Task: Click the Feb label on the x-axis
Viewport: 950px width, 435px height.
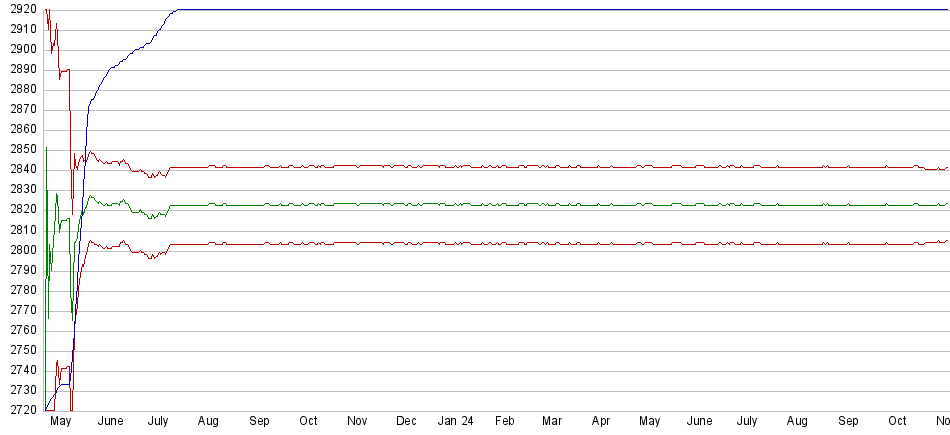Action: pos(504,422)
